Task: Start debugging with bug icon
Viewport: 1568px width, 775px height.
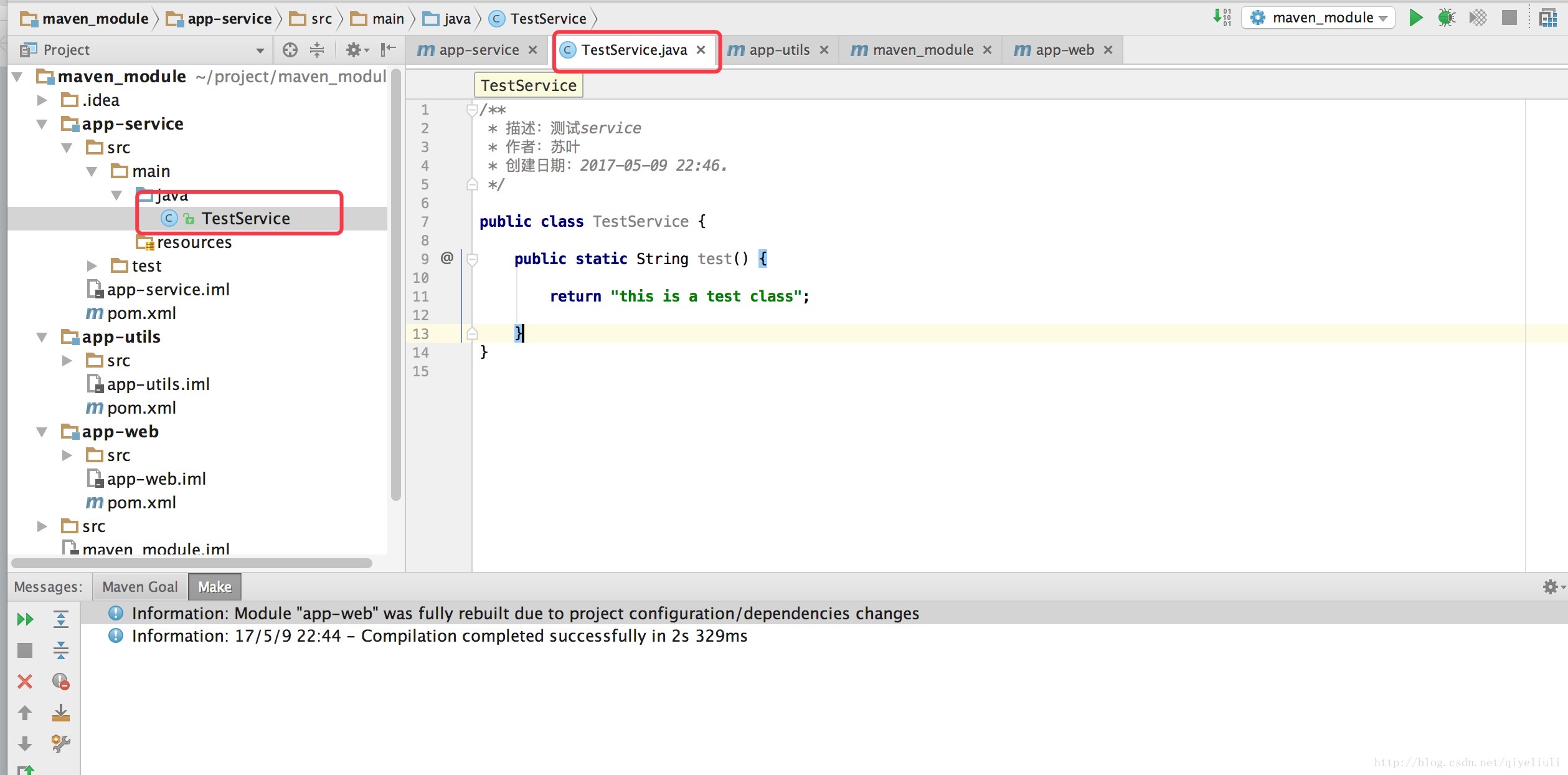Action: (1446, 17)
